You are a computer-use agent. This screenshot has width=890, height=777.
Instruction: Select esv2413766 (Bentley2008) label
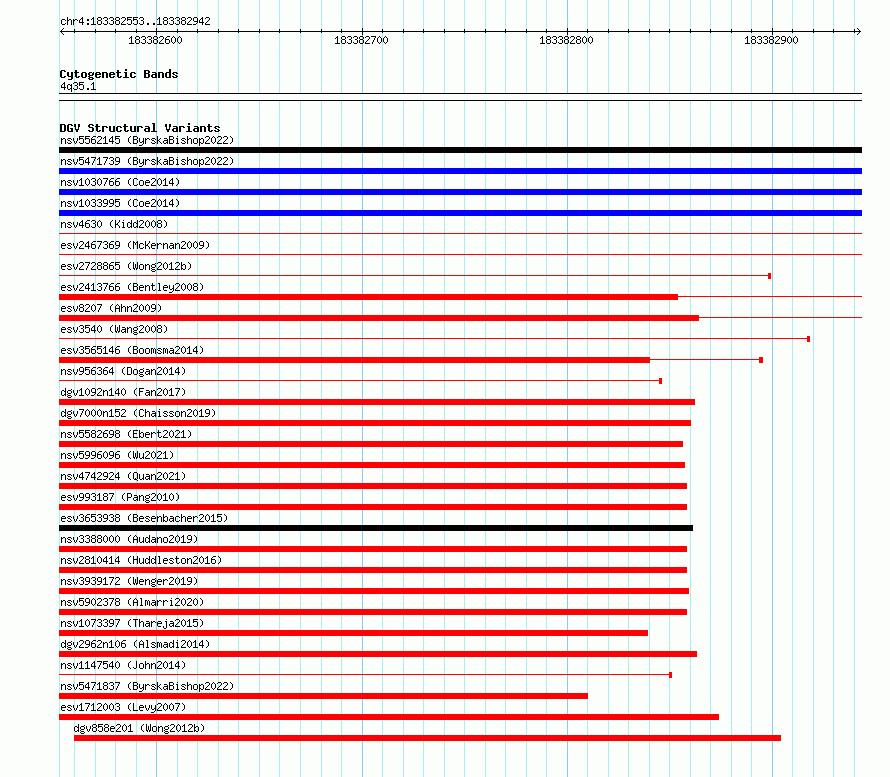pyautogui.click(x=132, y=287)
